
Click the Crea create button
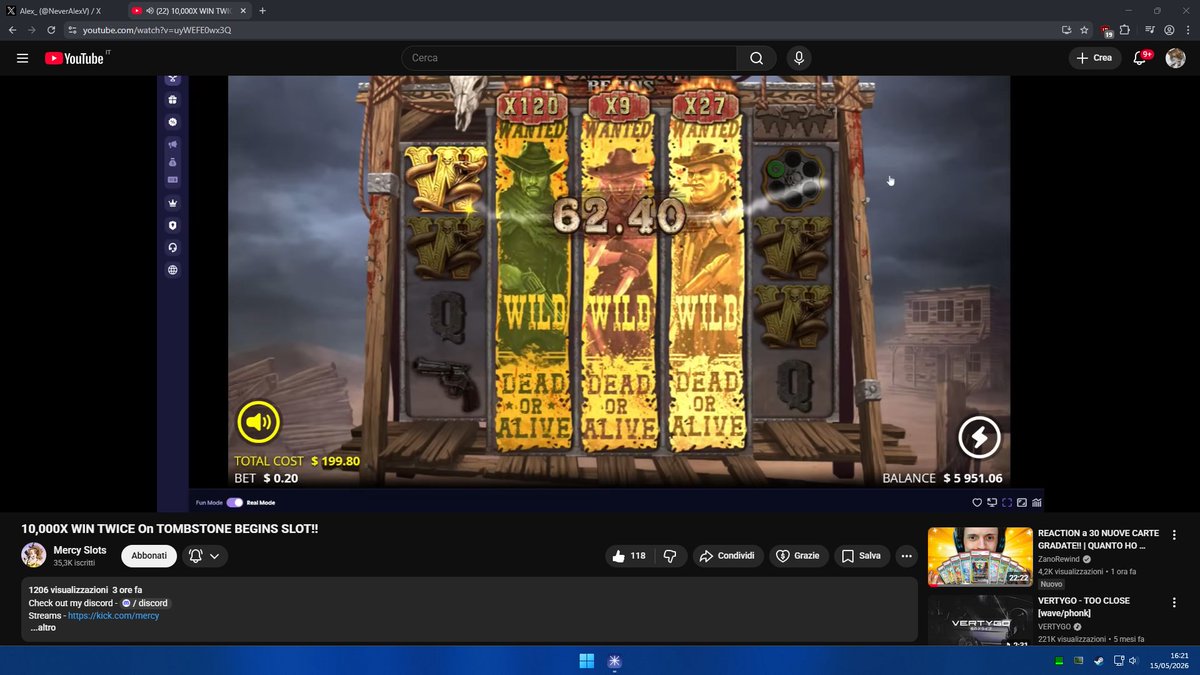coord(1095,58)
